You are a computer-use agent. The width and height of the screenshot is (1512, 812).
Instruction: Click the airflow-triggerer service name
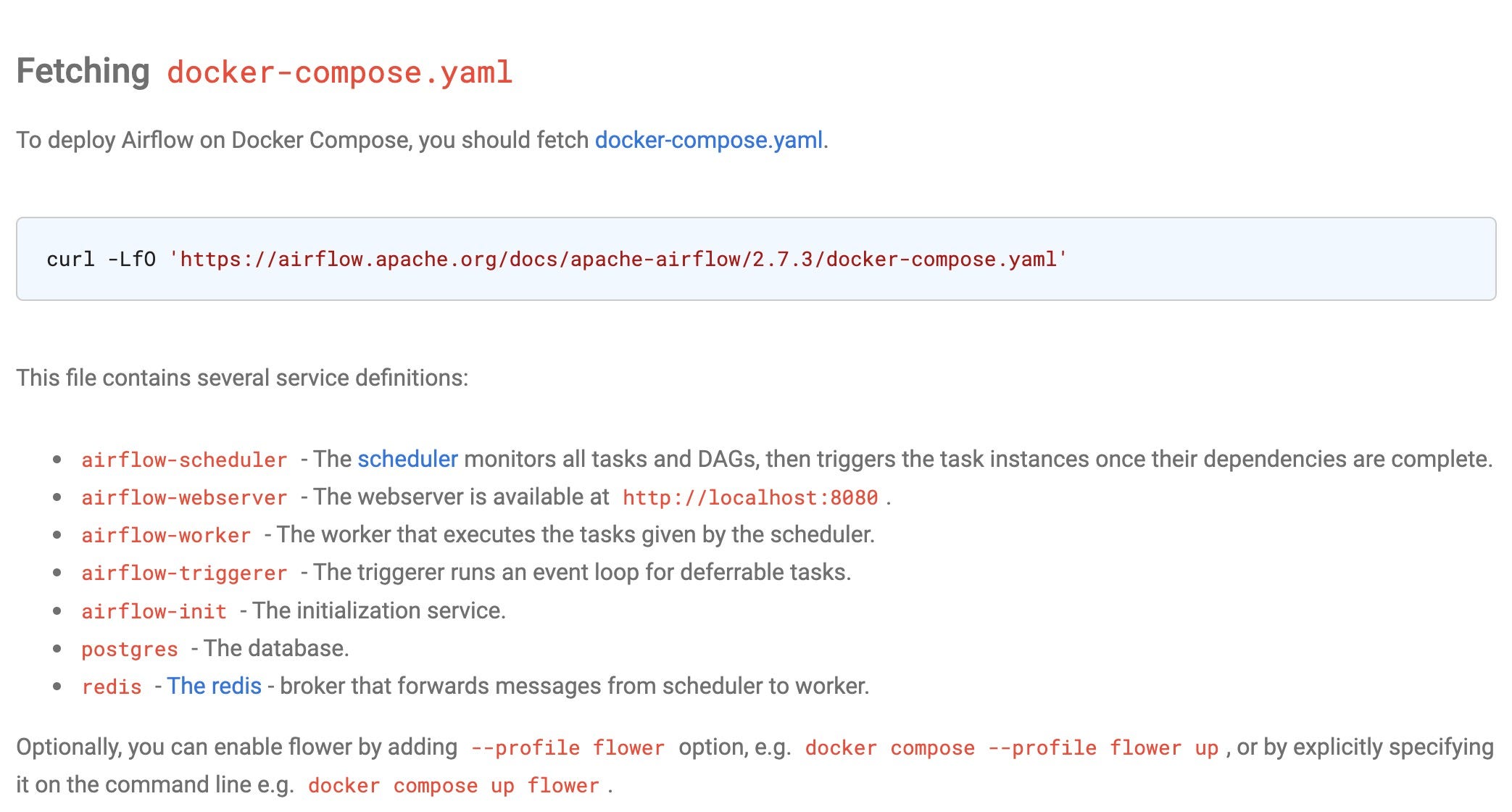coord(184,573)
